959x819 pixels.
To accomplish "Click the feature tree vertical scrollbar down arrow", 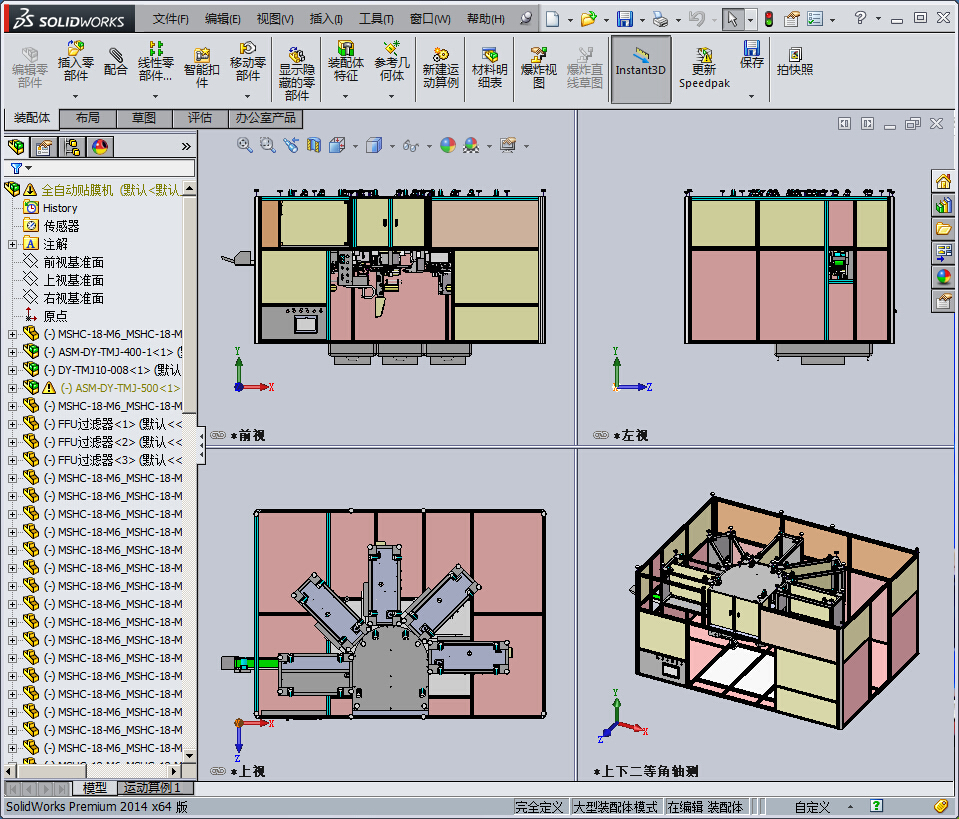I will coord(190,755).
